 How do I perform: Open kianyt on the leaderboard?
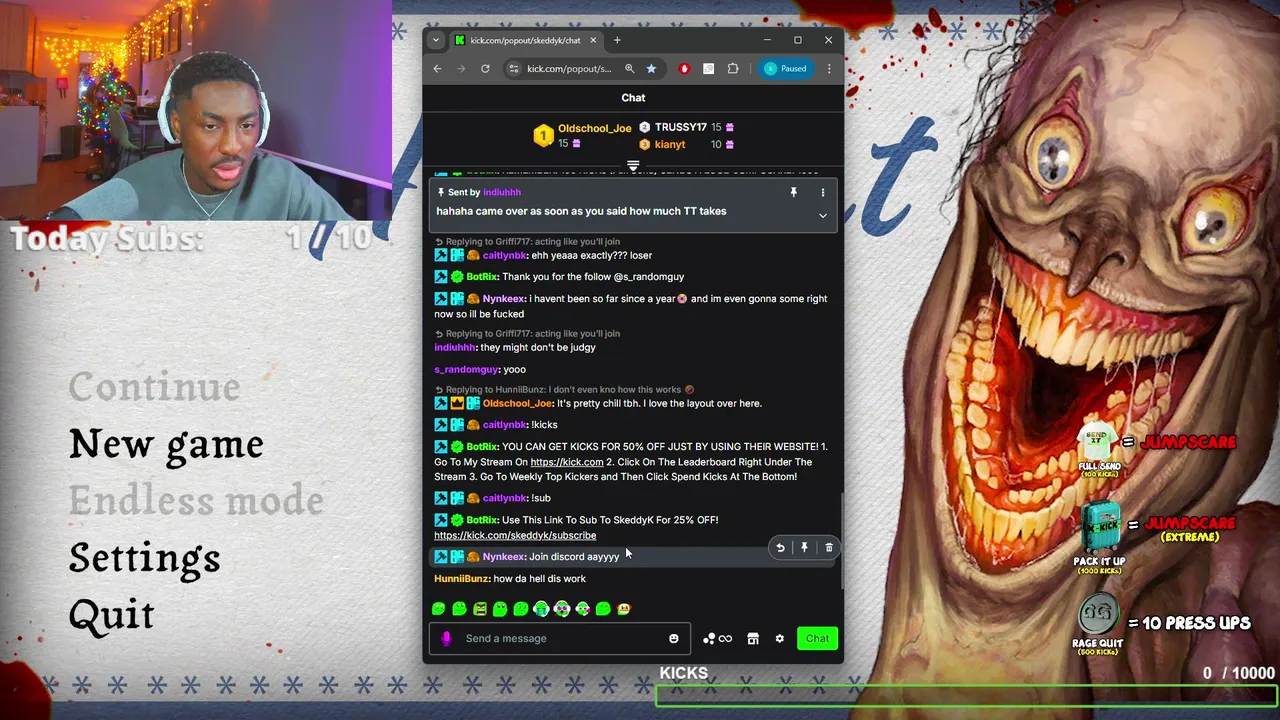(x=670, y=144)
